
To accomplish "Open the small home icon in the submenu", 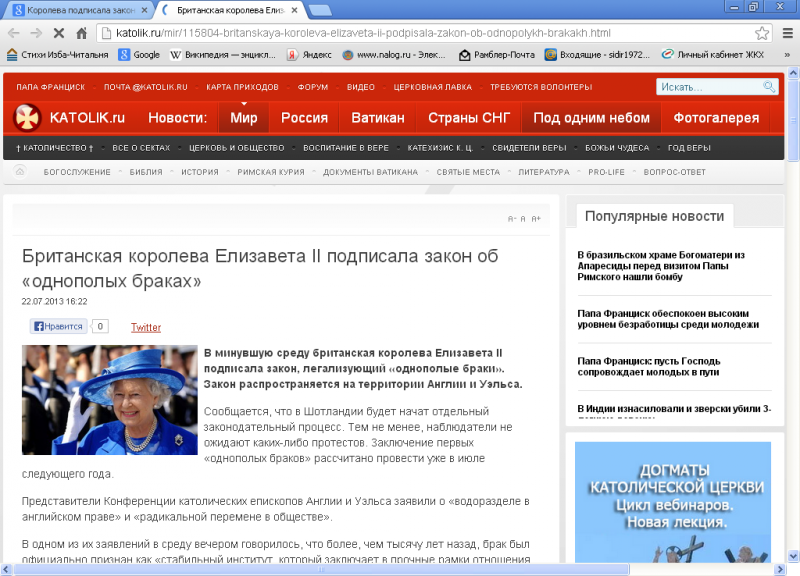I will [20, 171].
